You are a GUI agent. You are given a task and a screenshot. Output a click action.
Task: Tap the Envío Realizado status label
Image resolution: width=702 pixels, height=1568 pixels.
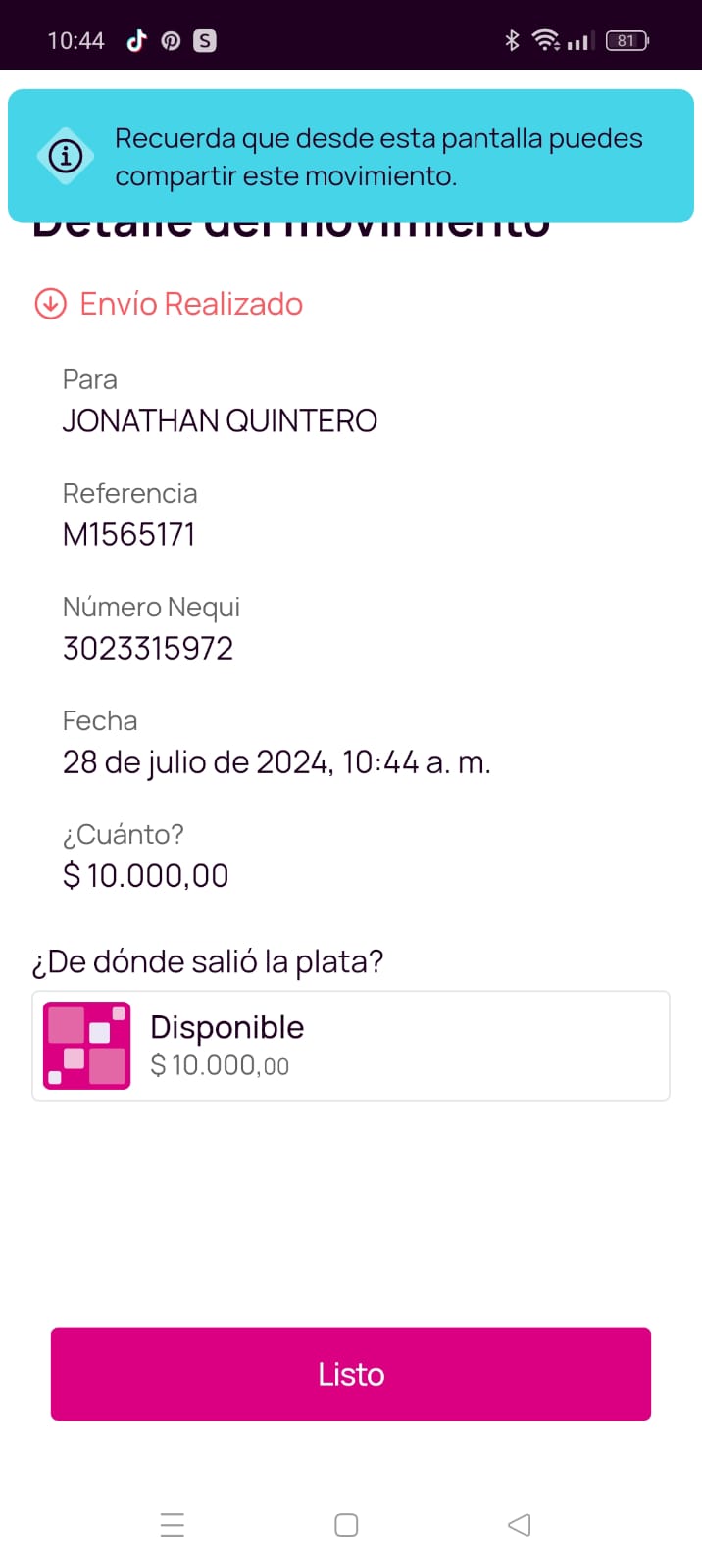[191, 304]
